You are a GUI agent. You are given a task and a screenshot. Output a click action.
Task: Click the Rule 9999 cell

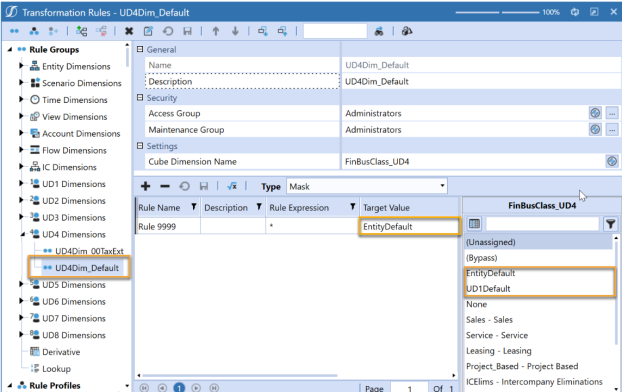[x=168, y=226]
